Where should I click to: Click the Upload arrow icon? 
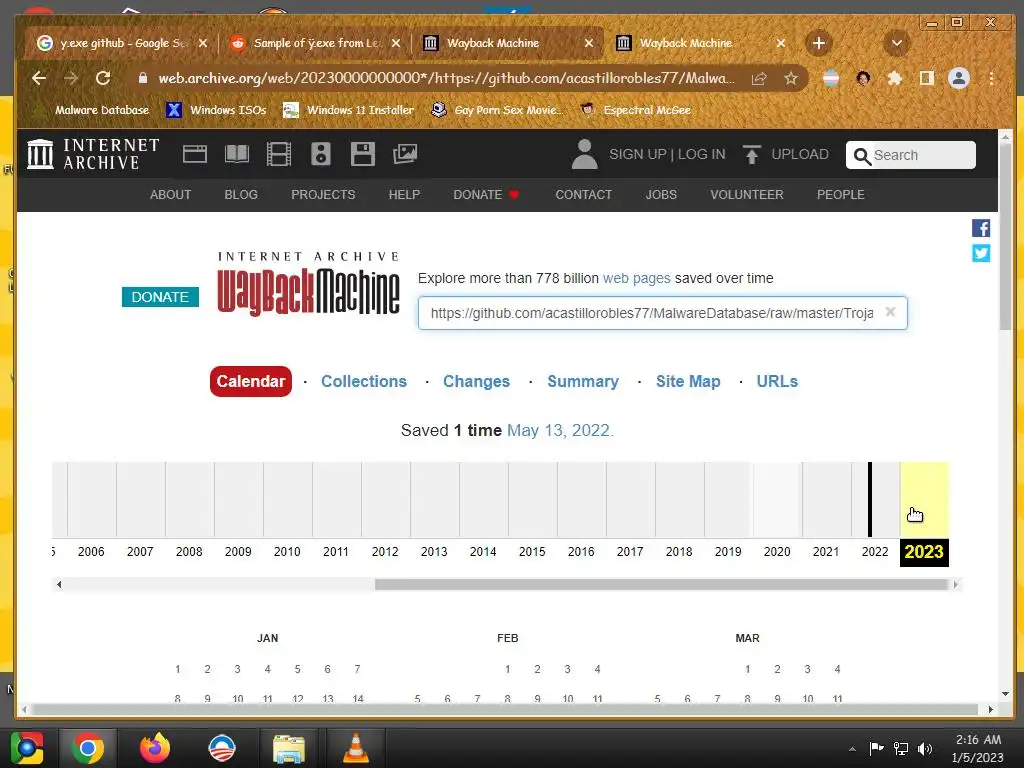click(752, 155)
